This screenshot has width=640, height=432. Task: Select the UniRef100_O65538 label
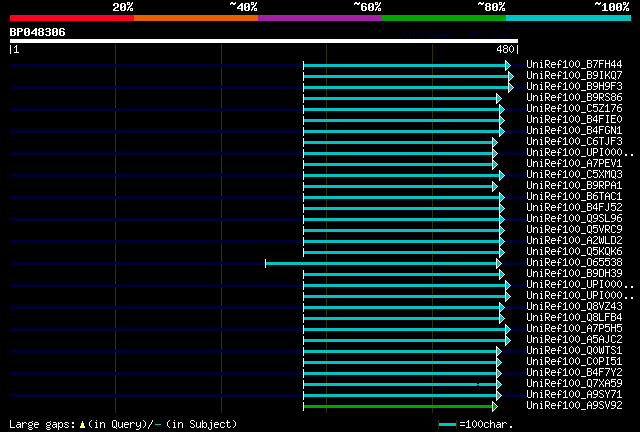pyautogui.click(x=574, y=263)
